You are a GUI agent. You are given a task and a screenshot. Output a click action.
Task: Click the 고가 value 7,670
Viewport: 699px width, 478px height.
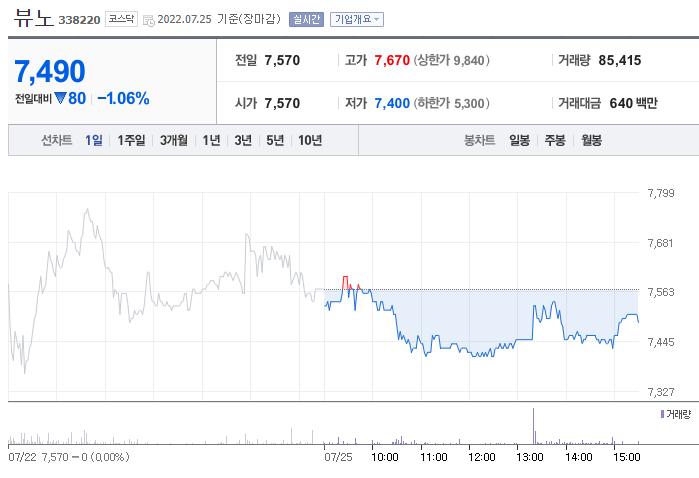click(x=392, y=60)
